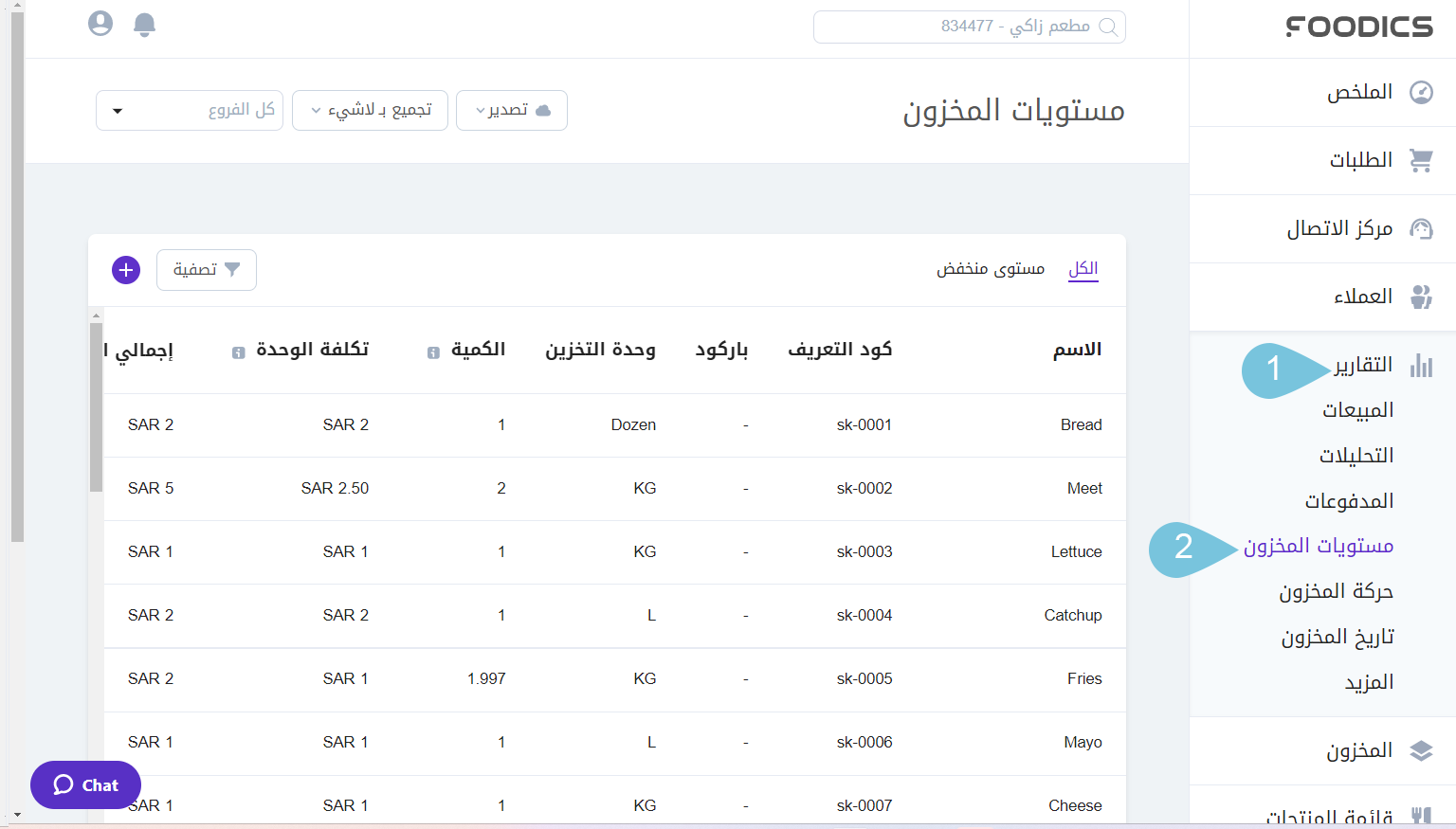Image resolution: width=1456 pixels, height=829 pixels.
Task: Open the user profile icon
Action: 100,24
